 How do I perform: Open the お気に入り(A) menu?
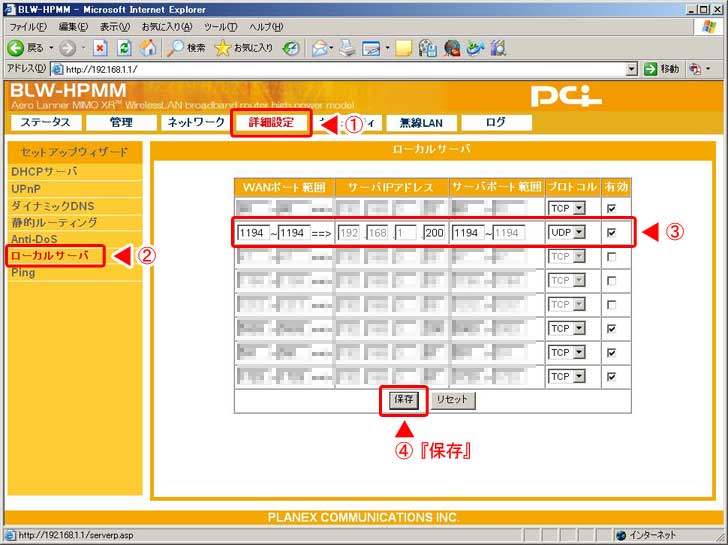(167, 27)
